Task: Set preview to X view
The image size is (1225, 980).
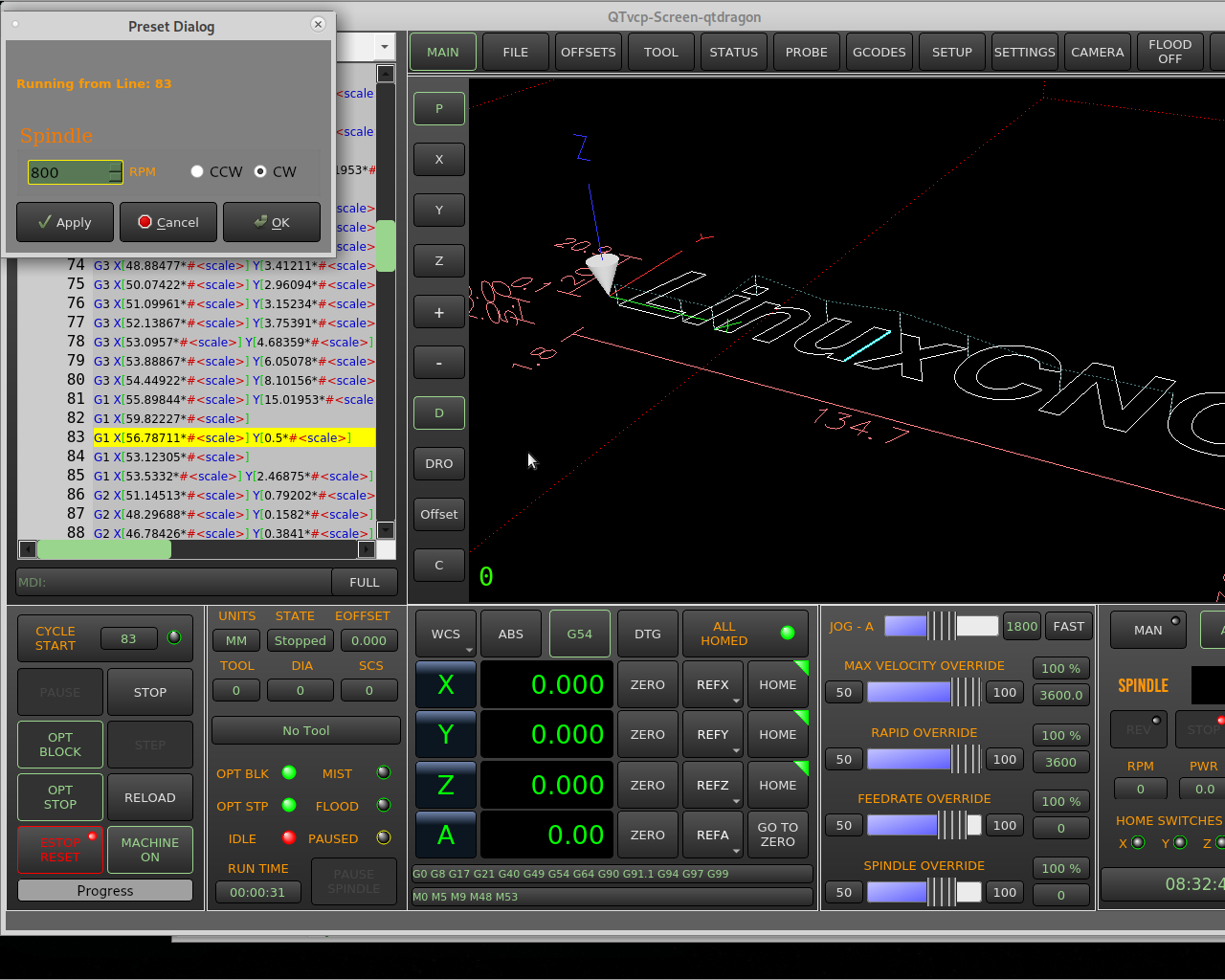Action: [439, 159]
